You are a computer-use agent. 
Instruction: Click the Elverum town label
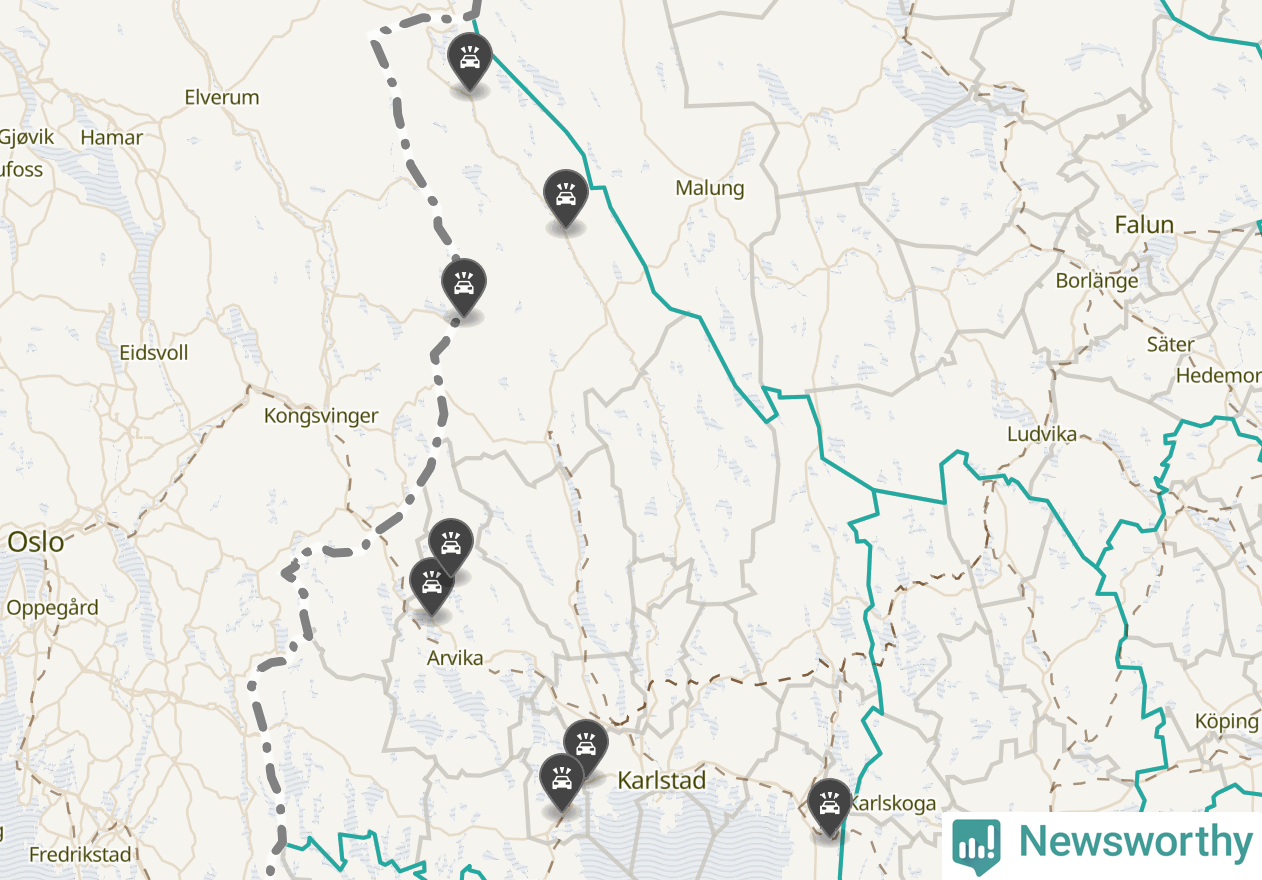tap(222, 97)
